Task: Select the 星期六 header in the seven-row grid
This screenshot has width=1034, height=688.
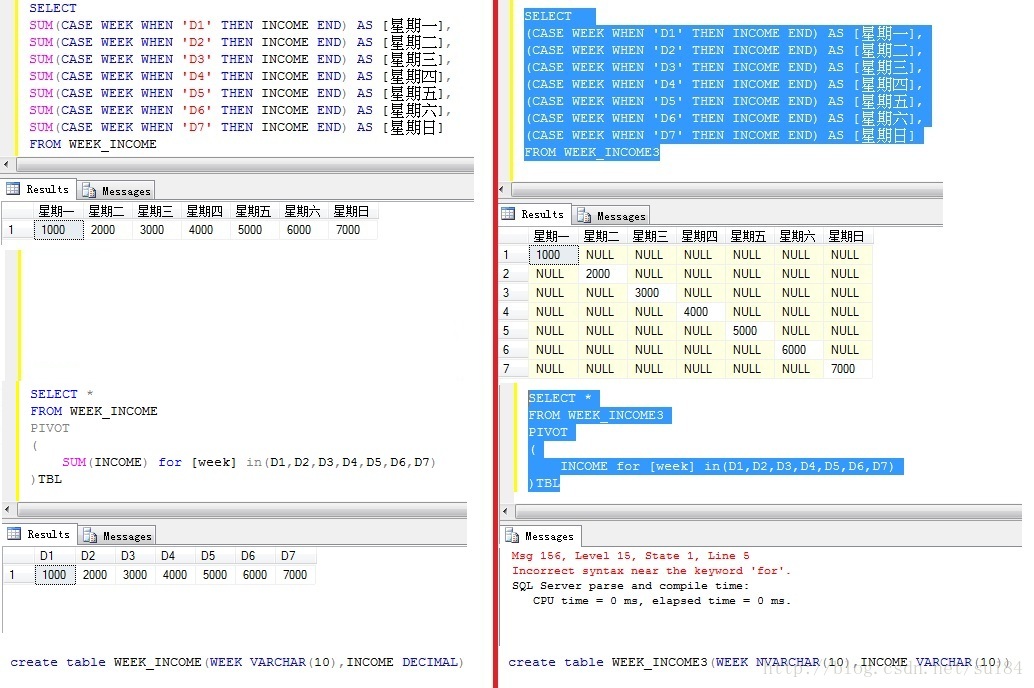Action: click(798, 236)
